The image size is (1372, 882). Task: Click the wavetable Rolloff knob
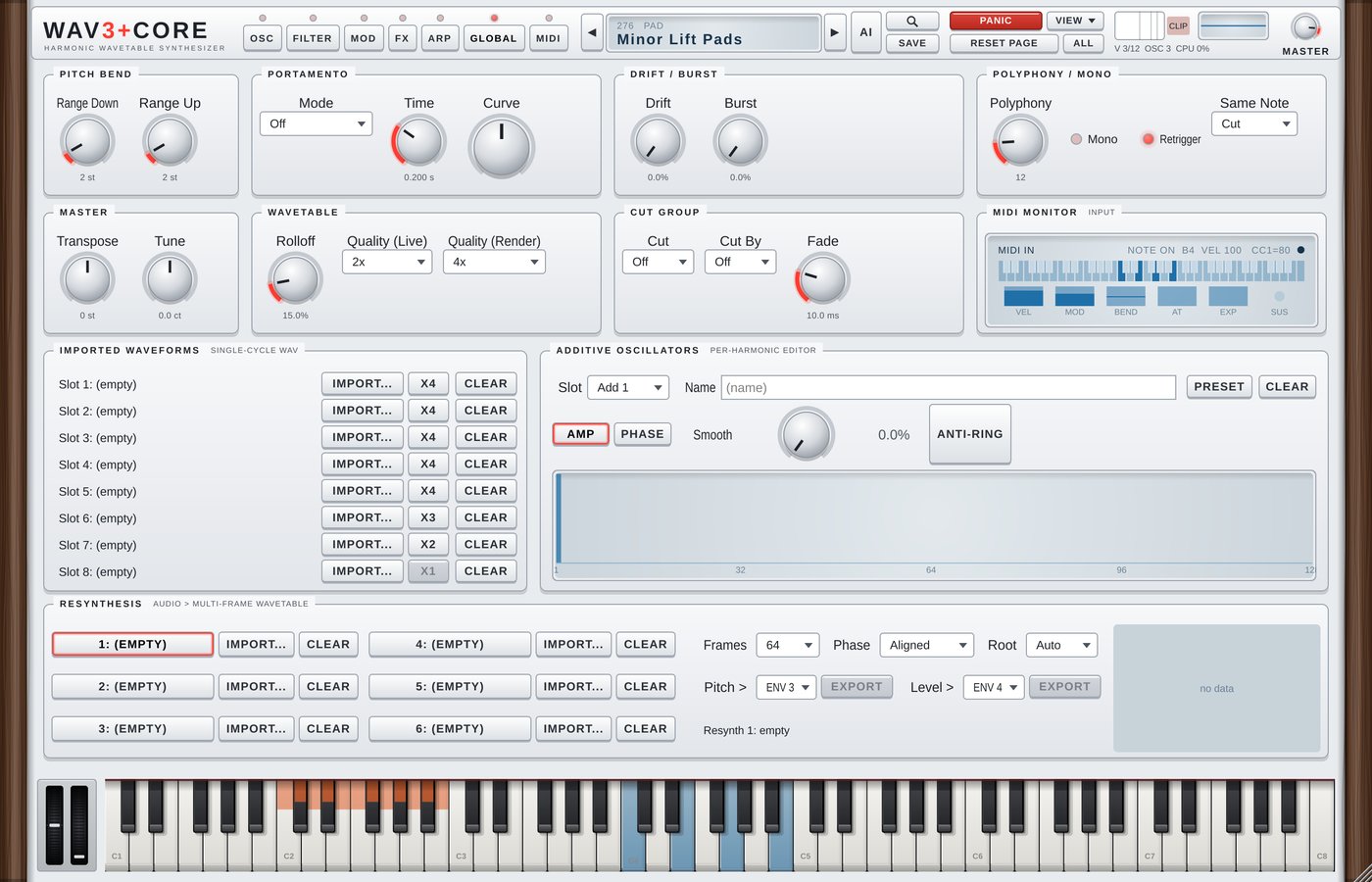pyautogui.click(x=295, y=280)
